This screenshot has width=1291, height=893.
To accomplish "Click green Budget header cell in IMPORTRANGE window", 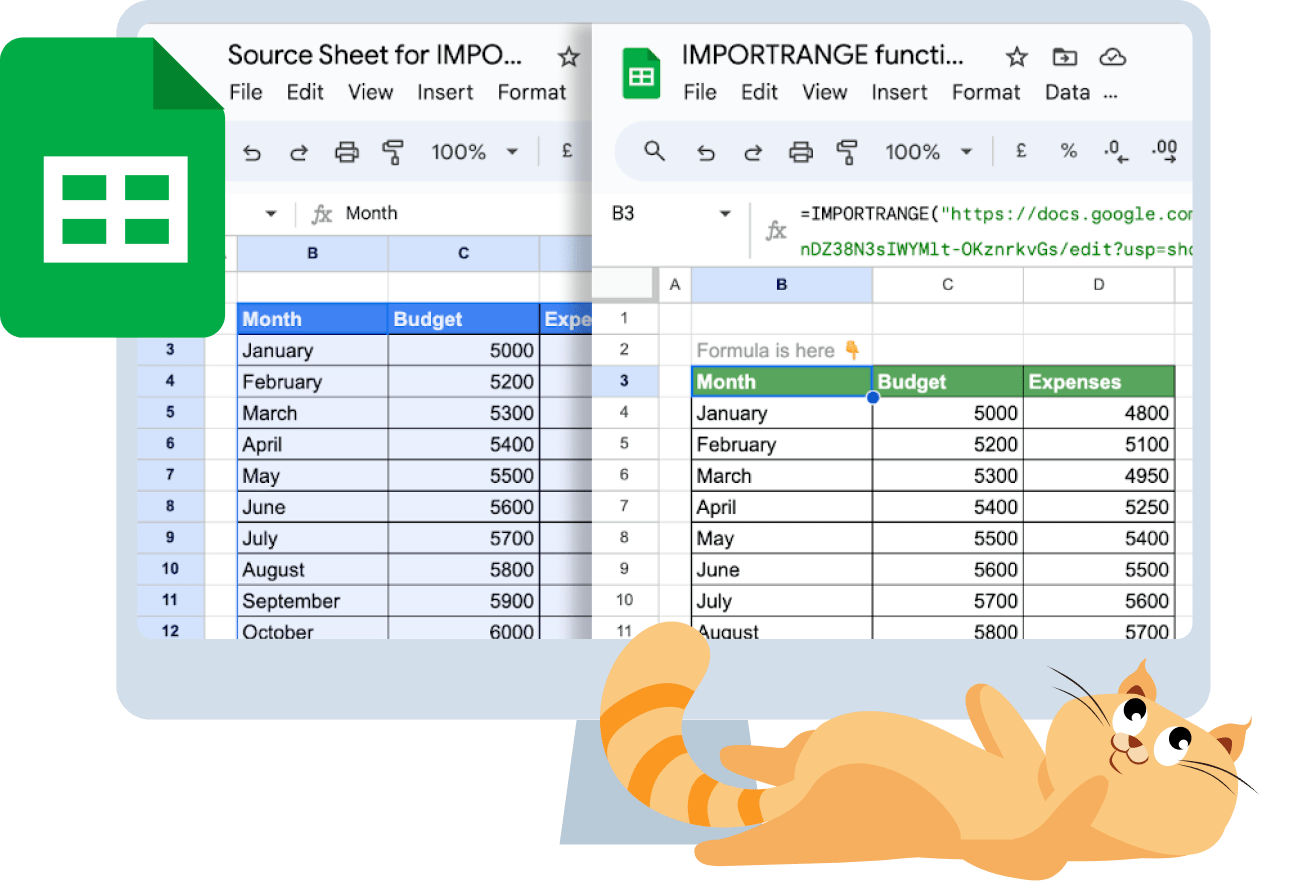I will [948, 382].
